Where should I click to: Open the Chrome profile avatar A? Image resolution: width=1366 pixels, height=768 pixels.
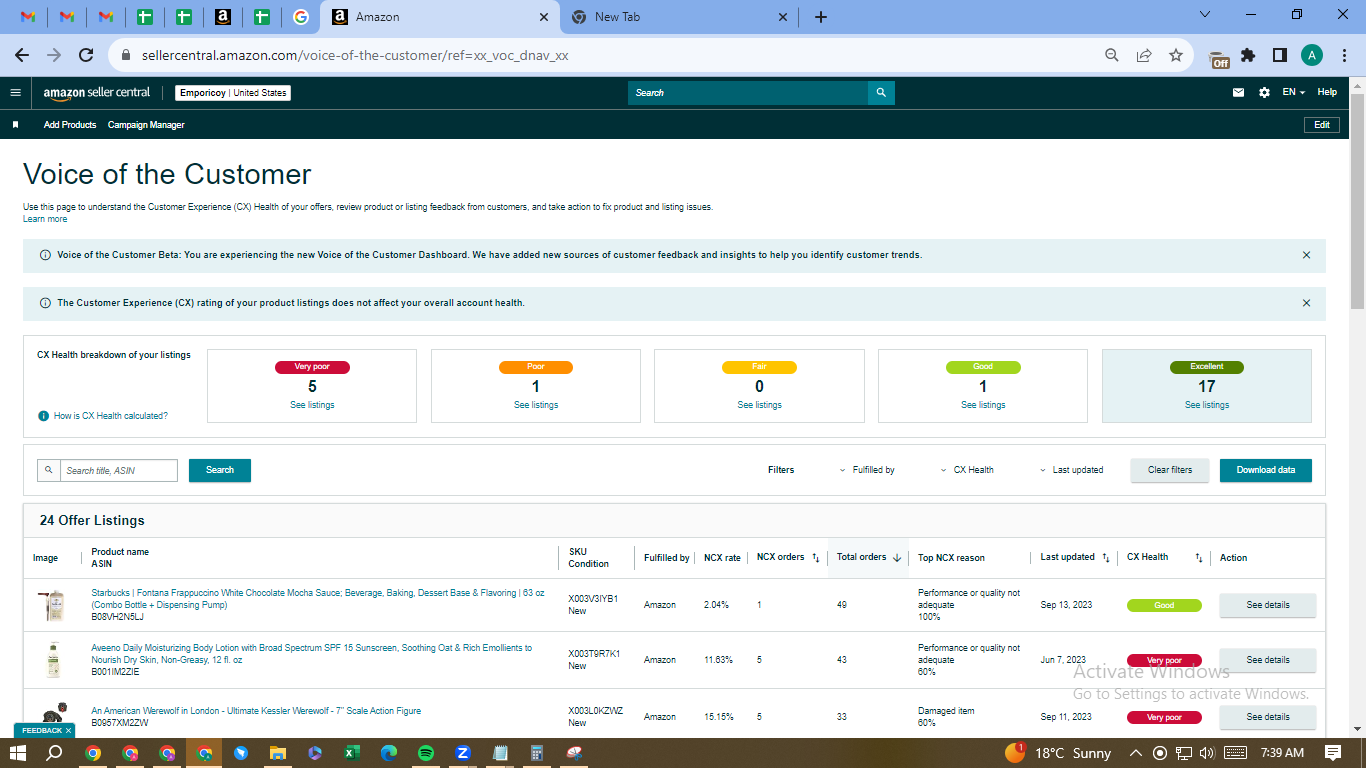click(x=1312, y=55)
